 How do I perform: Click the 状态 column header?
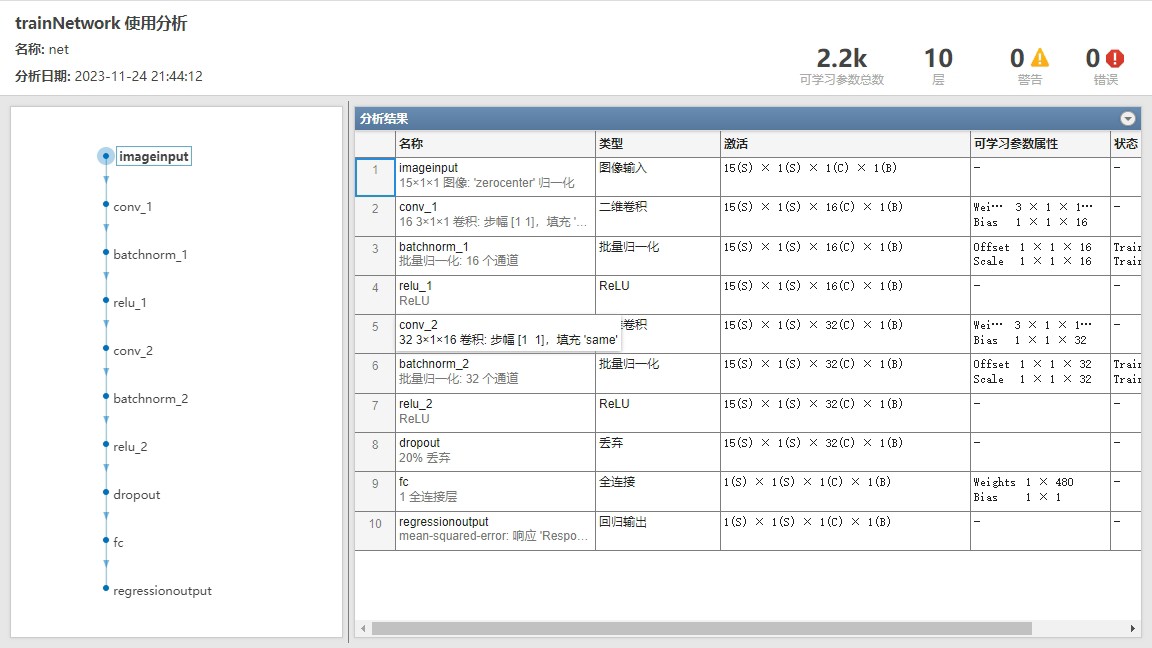[1126, 143]
